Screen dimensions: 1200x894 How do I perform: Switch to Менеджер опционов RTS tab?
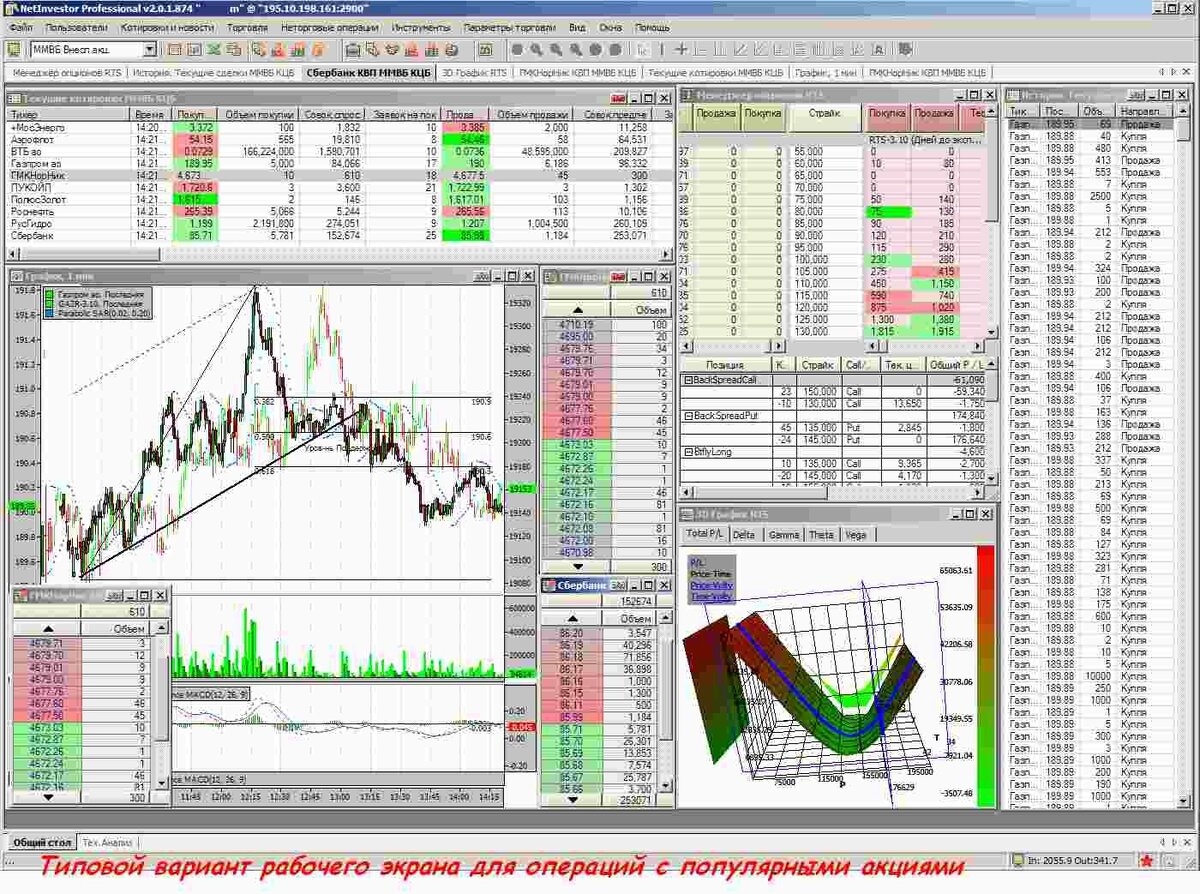(x=65, y=73)
